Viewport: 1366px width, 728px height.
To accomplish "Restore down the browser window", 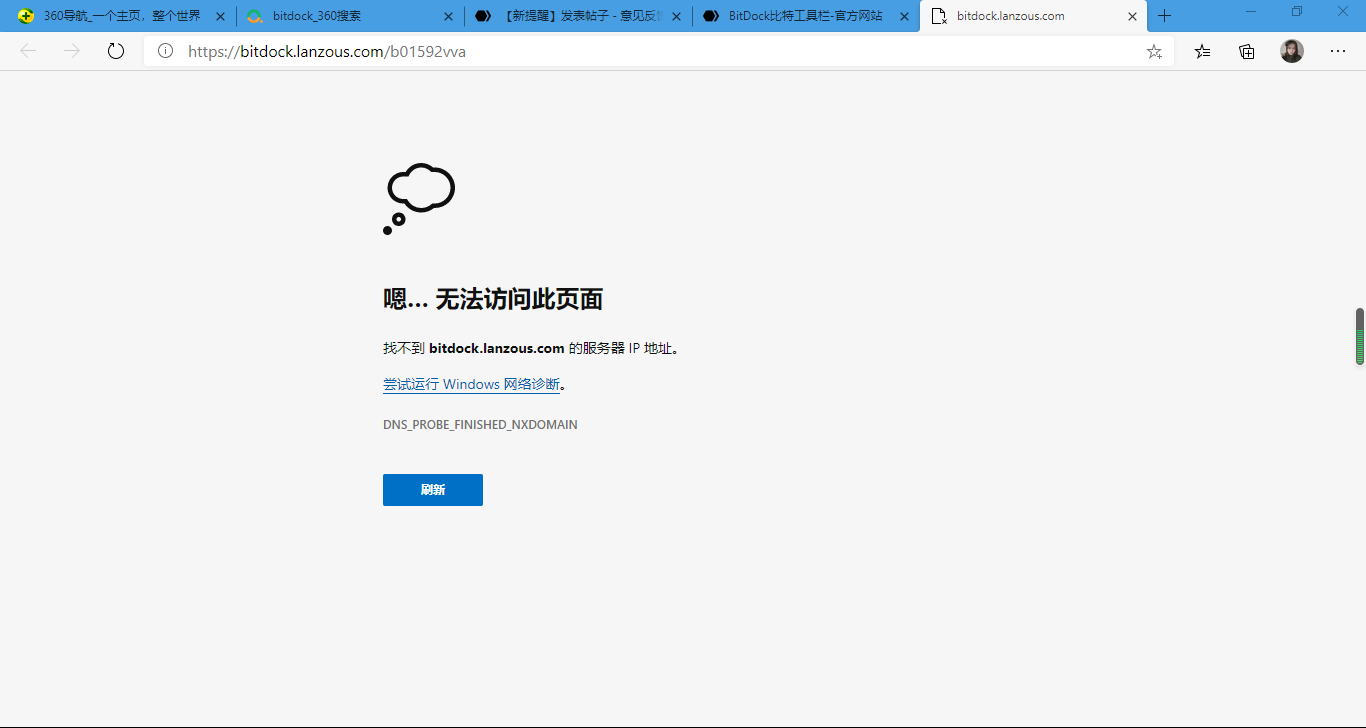I will (1297, 11).
